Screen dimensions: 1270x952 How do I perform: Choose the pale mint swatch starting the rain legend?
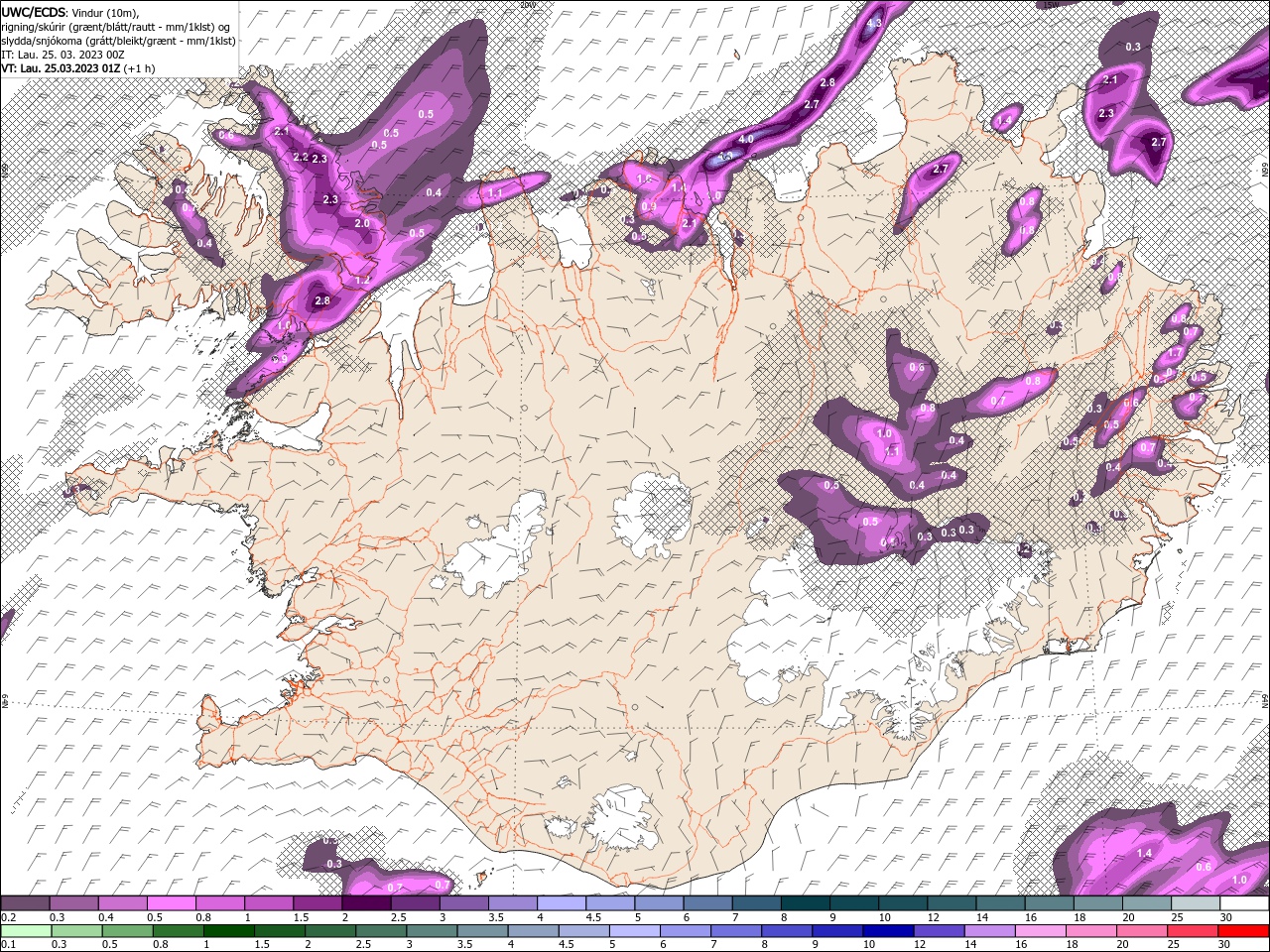[x=25, y=930]
